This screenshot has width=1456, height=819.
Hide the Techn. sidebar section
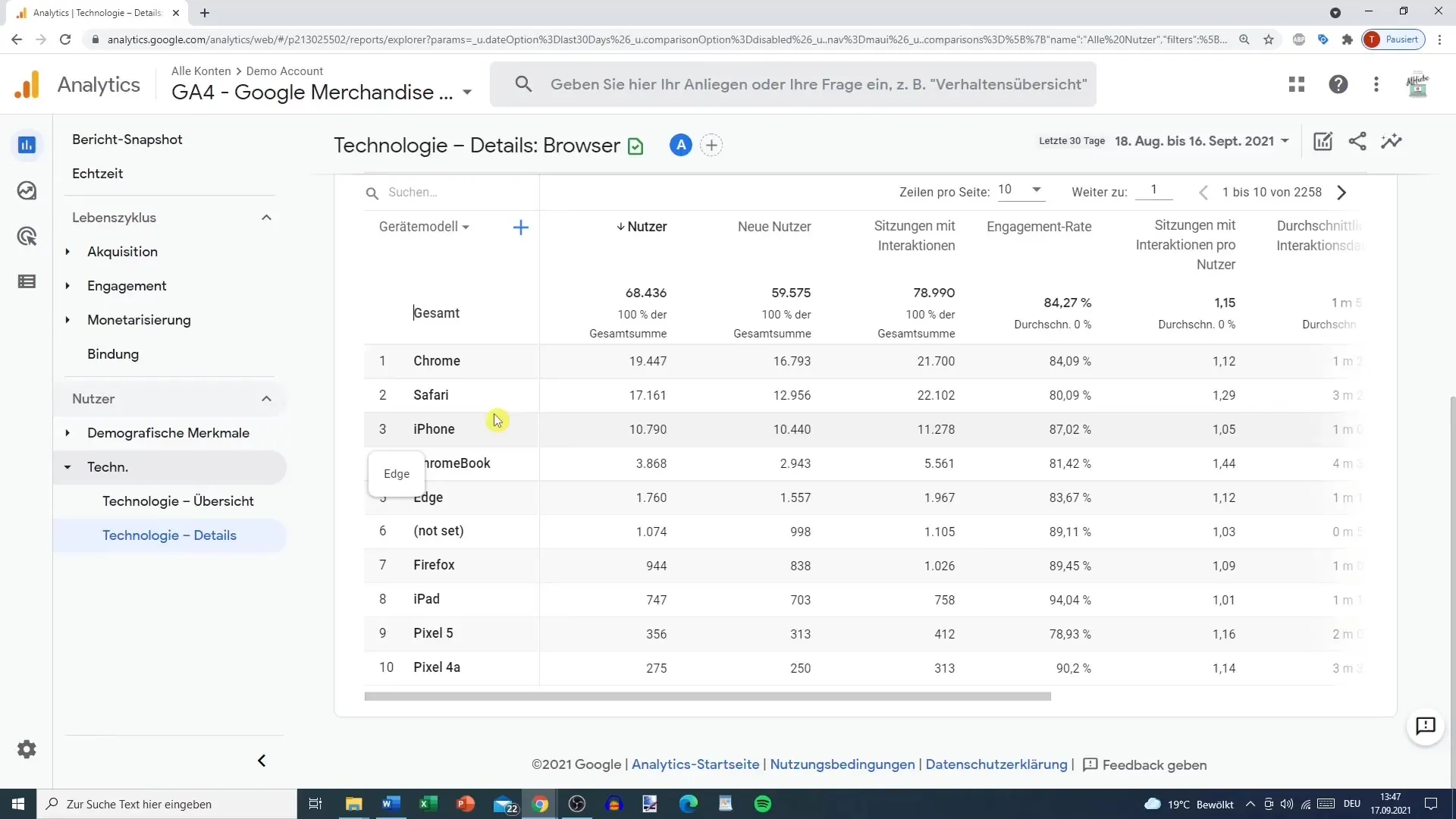pyautogui.click(x=67, y=467)
